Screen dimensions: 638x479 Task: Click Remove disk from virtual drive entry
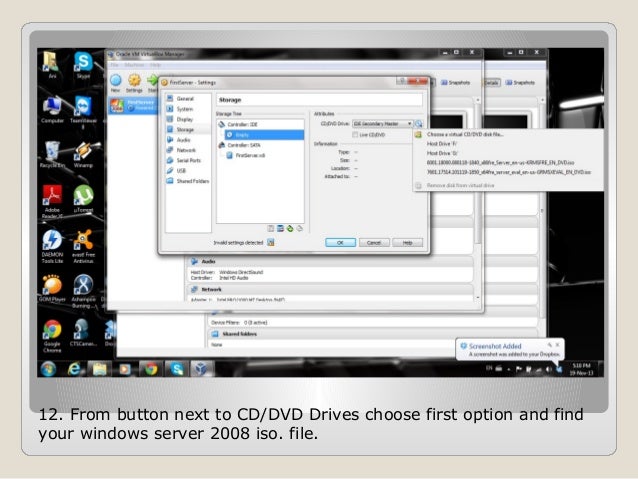[460, 186]
